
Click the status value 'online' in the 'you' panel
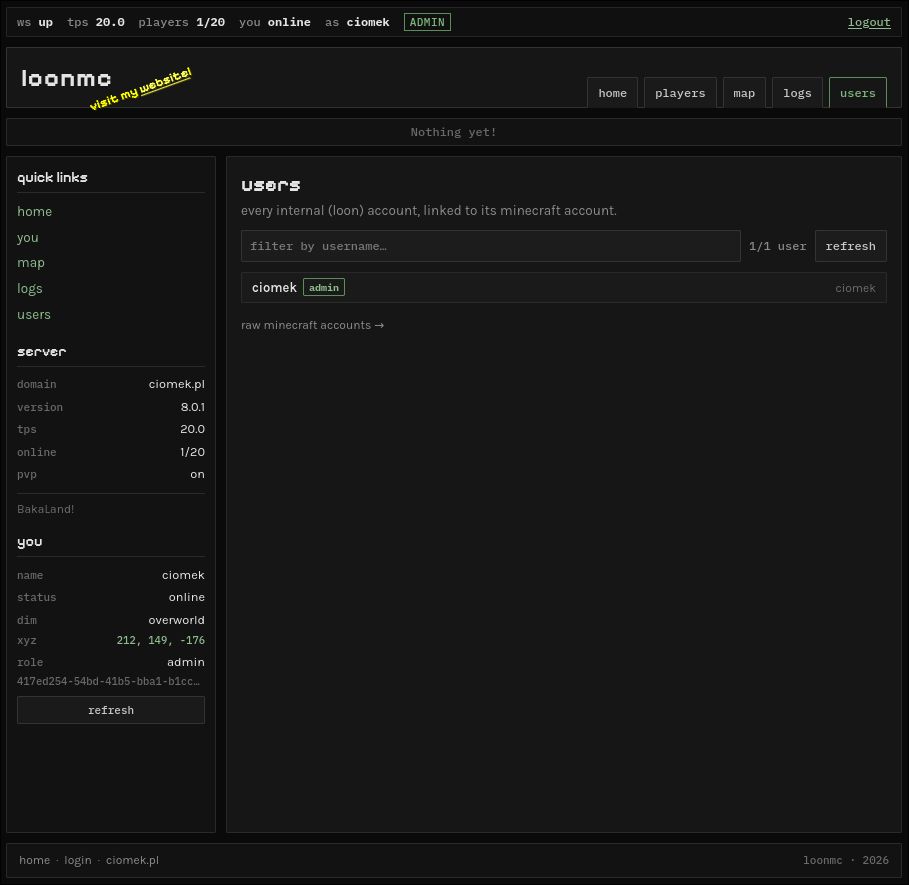click(187, 597)
